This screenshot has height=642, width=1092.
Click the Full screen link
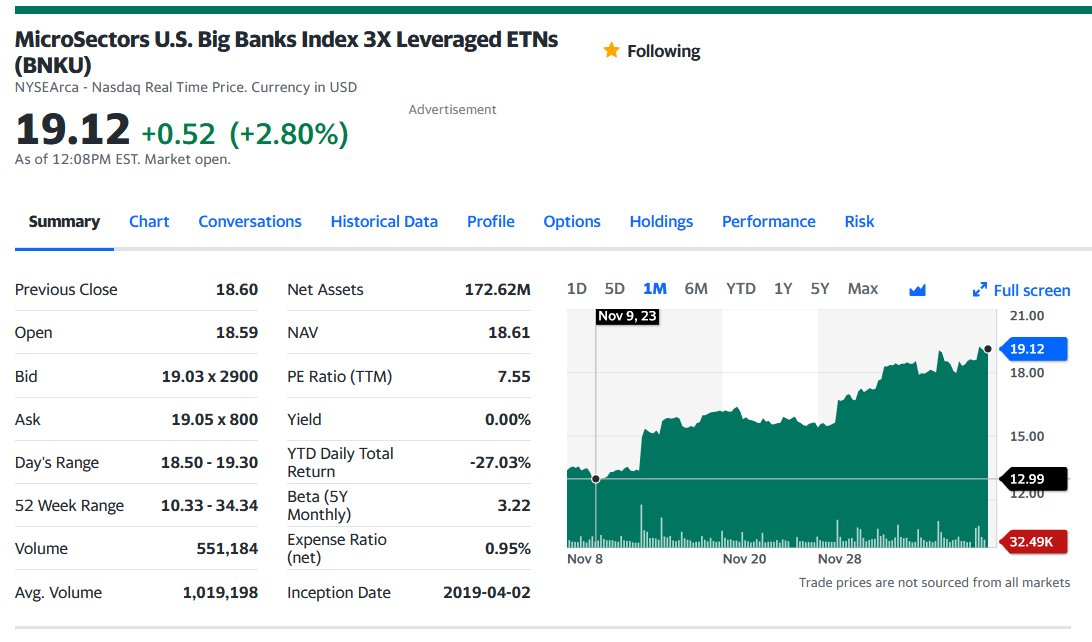[1031, 290]
